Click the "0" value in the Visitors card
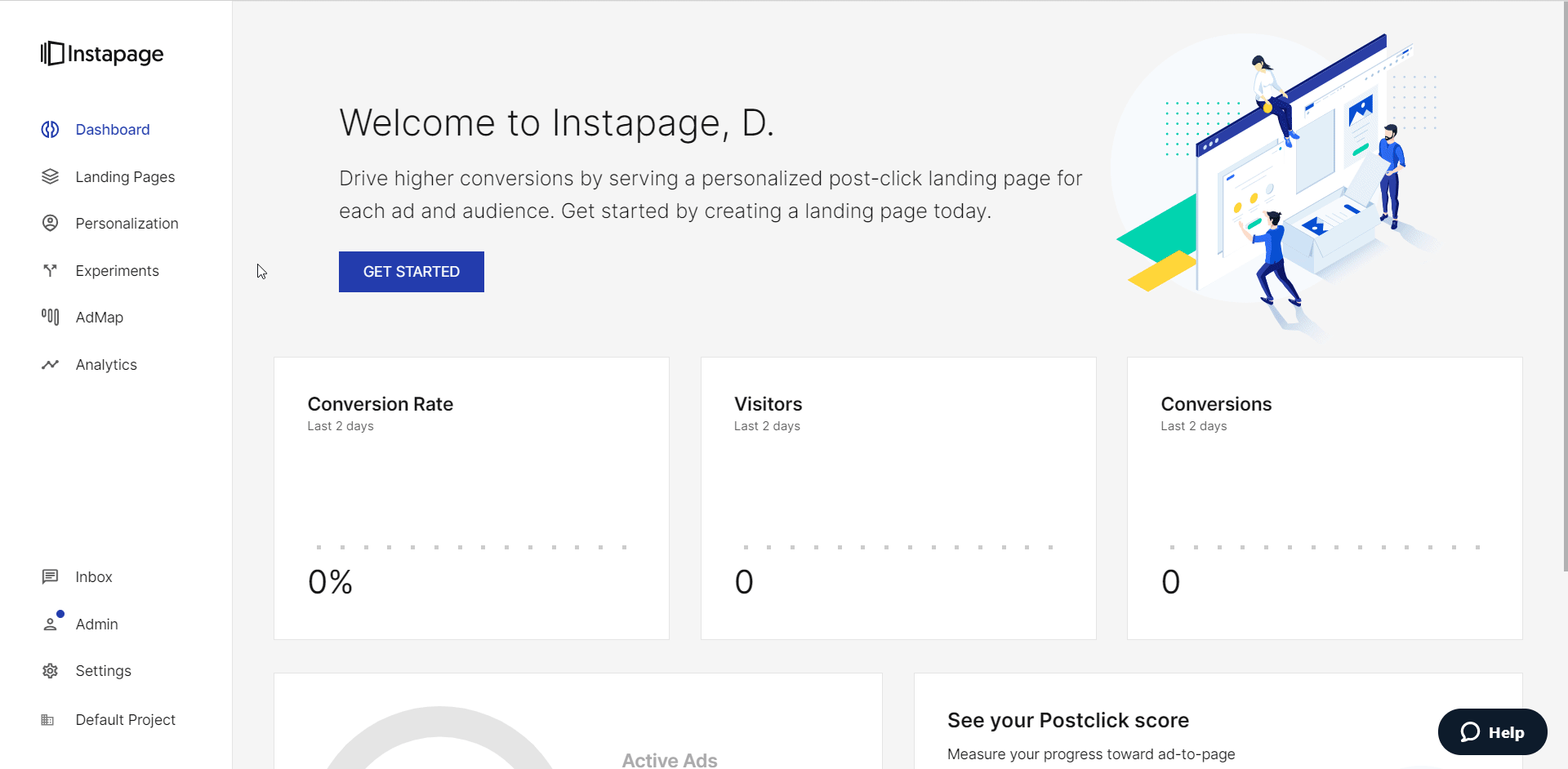Viewport: 1568px width, 769px height. pyautogui.click(x=744, y=582)
